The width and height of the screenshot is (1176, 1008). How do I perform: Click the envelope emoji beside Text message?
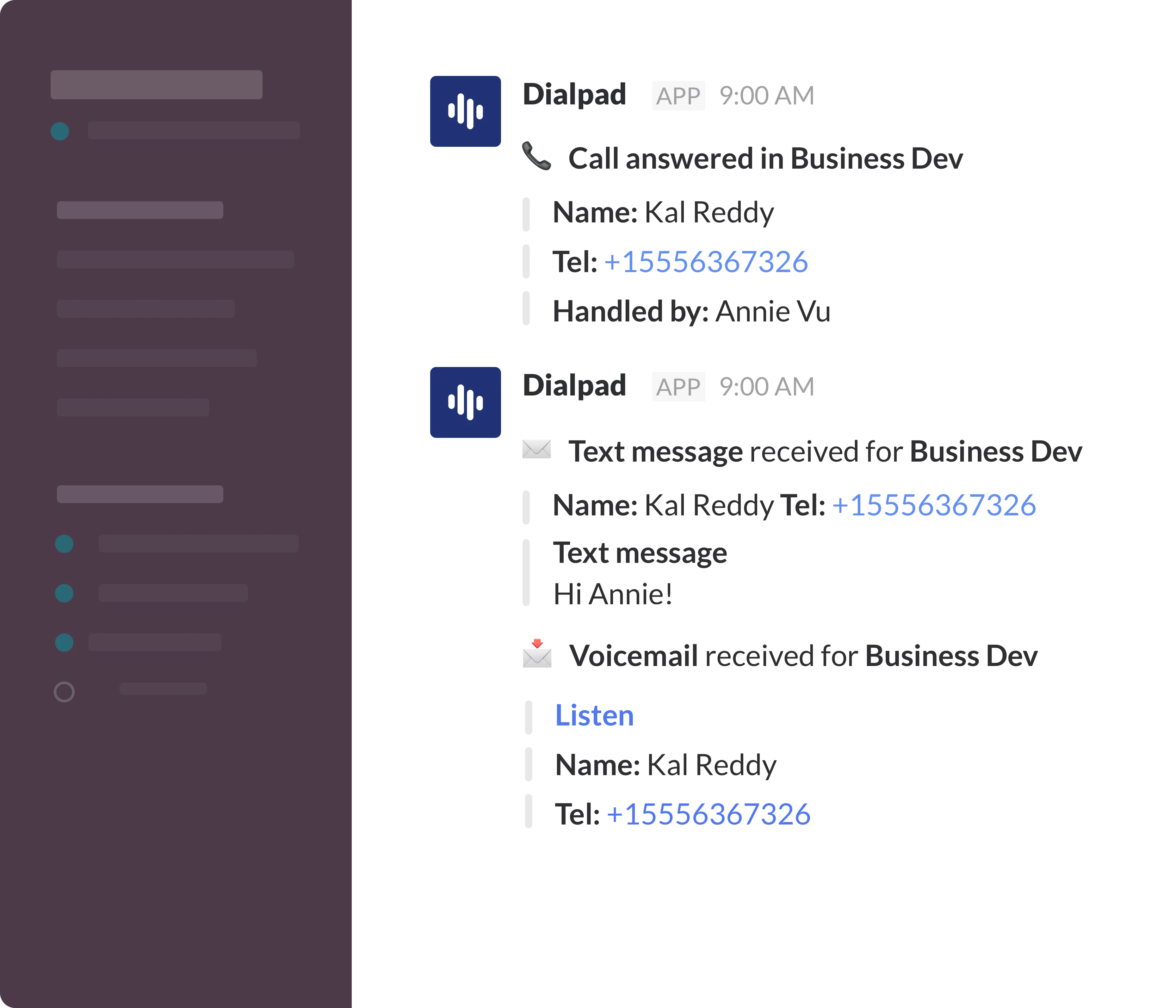pos(536,450)
